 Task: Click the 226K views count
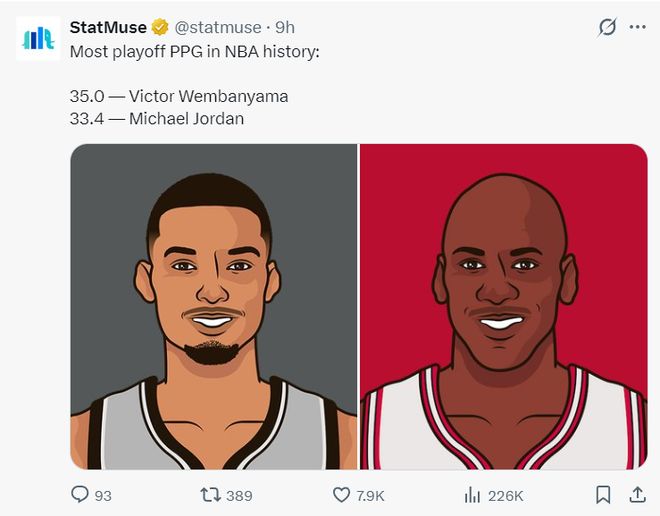(504, 496)
